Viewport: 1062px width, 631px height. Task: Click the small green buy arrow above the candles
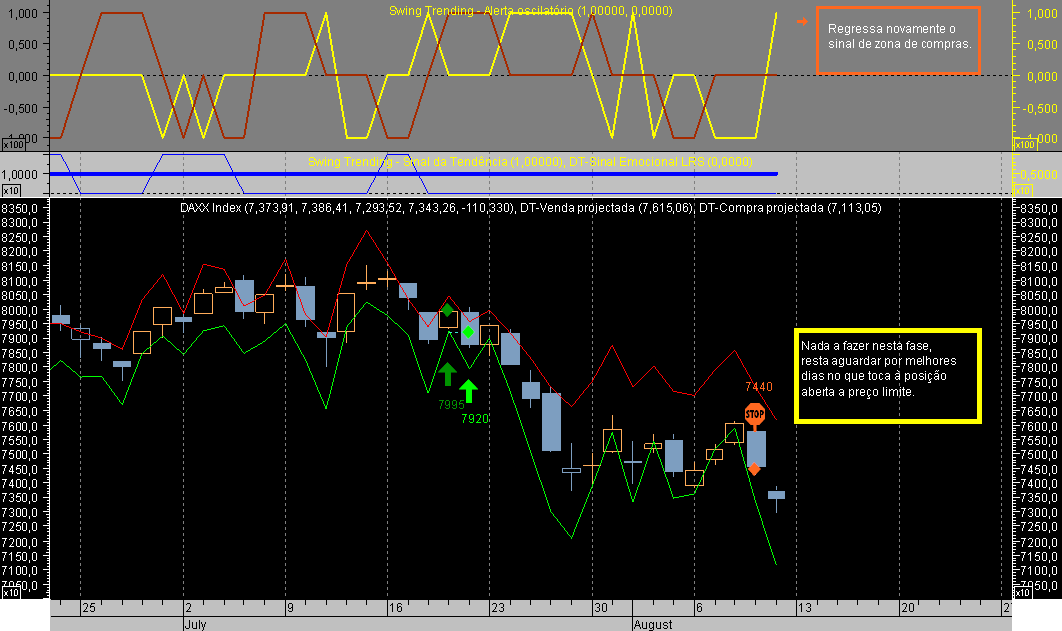[448, 311]
